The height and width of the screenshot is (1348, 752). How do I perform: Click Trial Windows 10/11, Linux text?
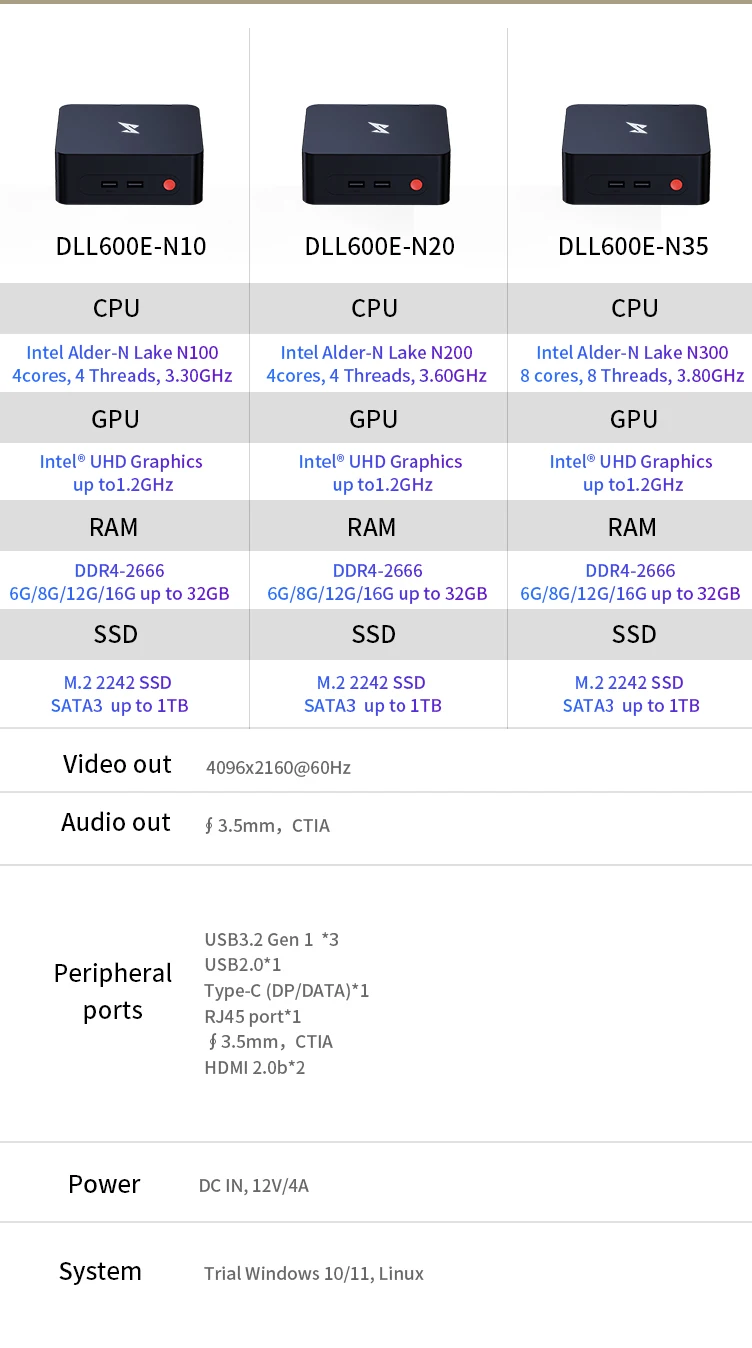(314, 1274)
